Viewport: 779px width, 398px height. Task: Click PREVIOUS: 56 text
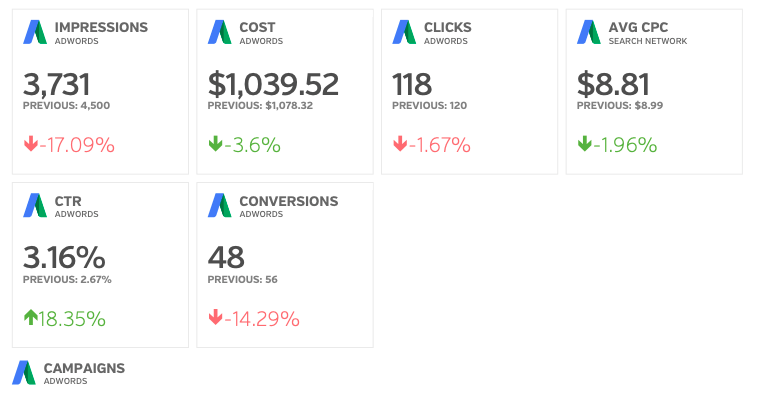point(242,279)
